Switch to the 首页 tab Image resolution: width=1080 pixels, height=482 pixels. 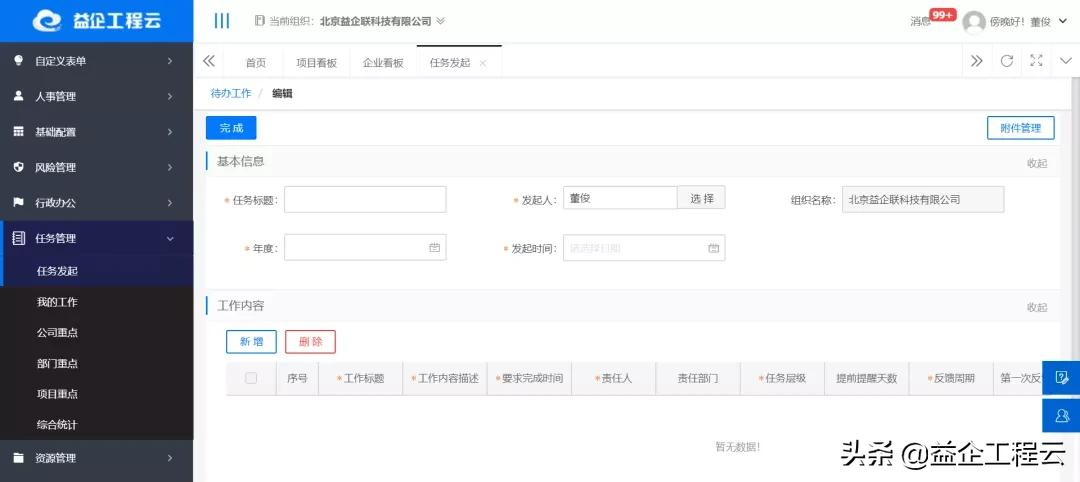pyautogui.click(x=256, y=63)
